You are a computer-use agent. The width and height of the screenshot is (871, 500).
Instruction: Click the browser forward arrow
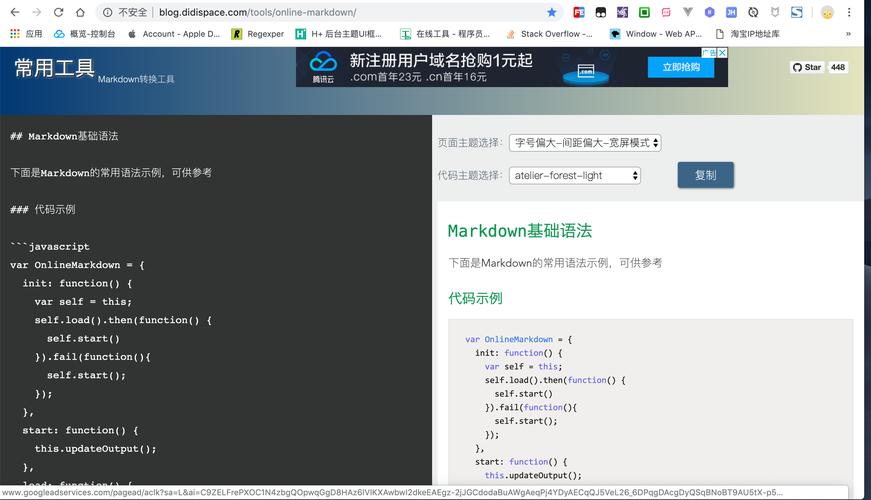click(37, 12)
